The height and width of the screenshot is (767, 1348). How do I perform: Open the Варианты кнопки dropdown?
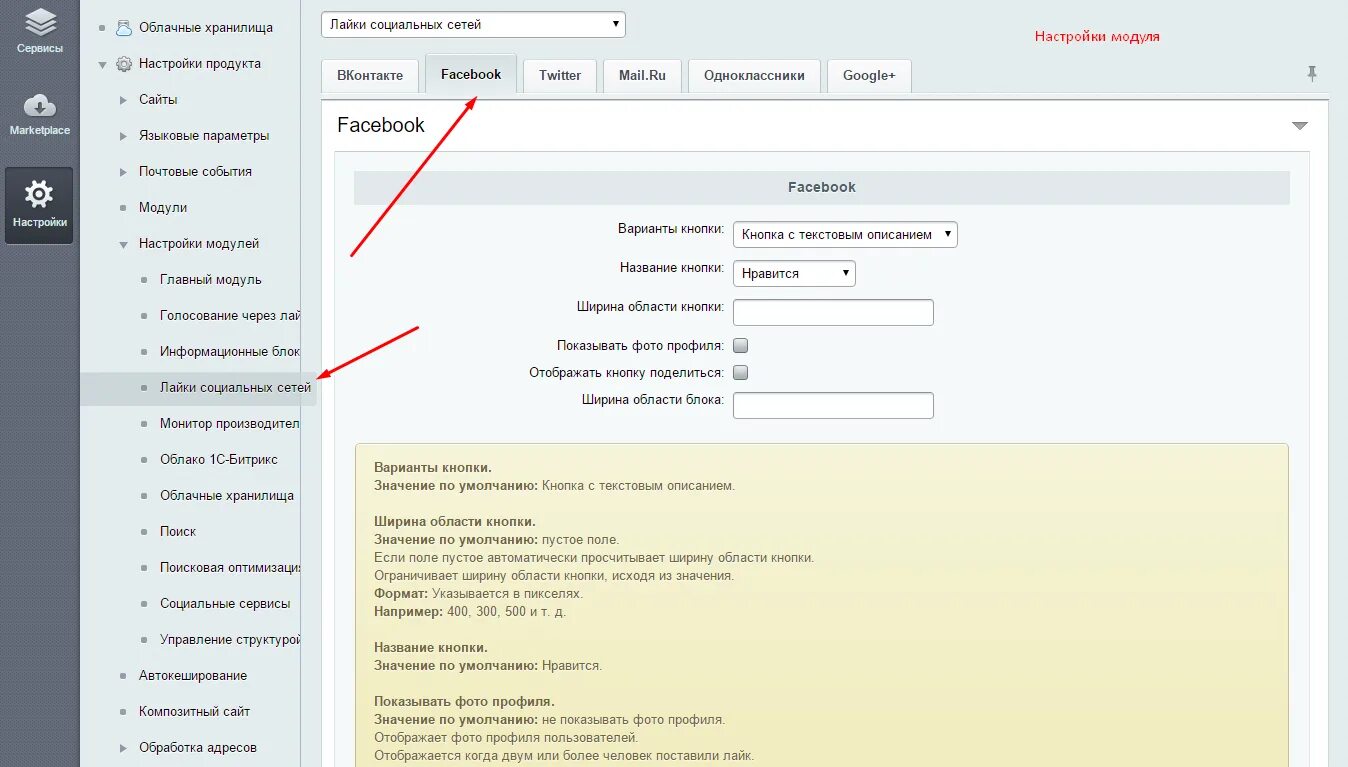(x=845, y=234)
